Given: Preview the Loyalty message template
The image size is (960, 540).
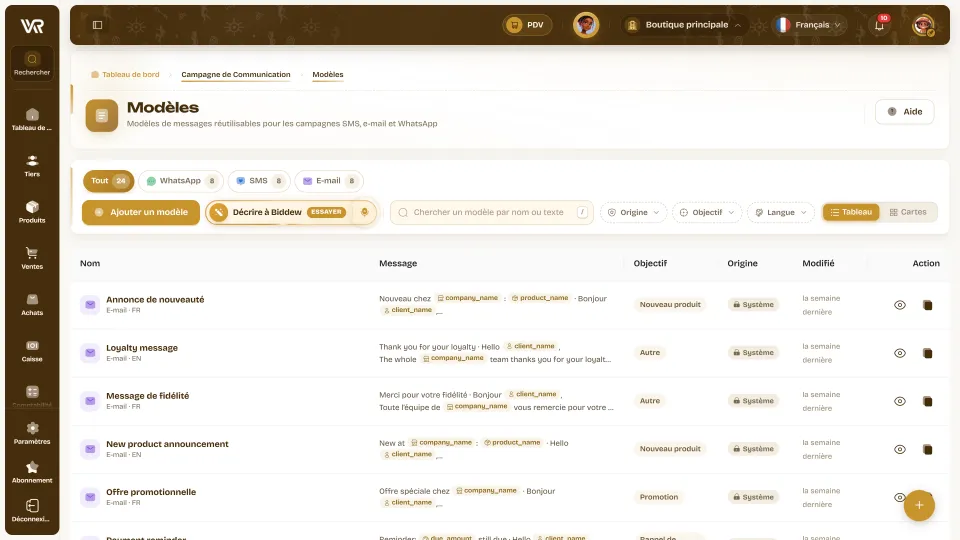Looking at the screenshot, I should click(899, 353).
